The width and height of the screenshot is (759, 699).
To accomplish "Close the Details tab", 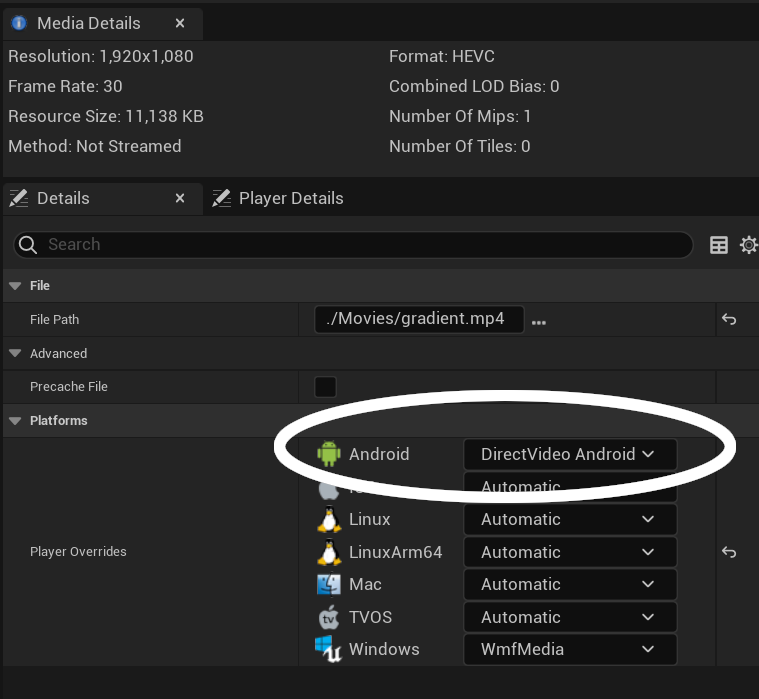I will tap(180, 198).
